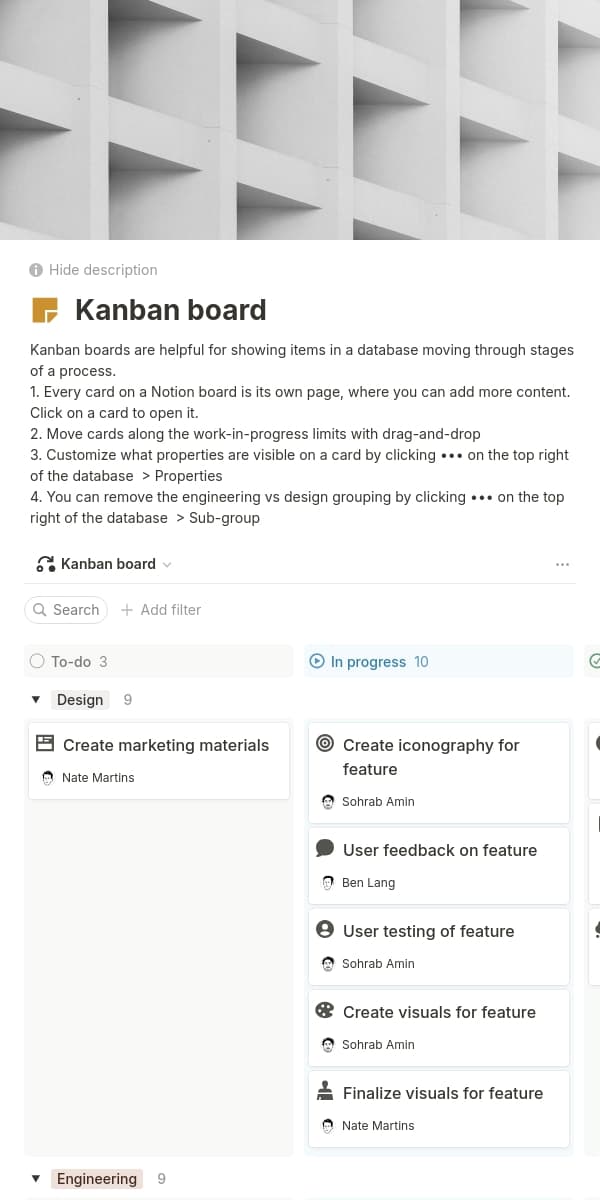The height and width of the screenshot is (1200, 600).
Task: Click the Add filter button
Action: click(161, 610)
